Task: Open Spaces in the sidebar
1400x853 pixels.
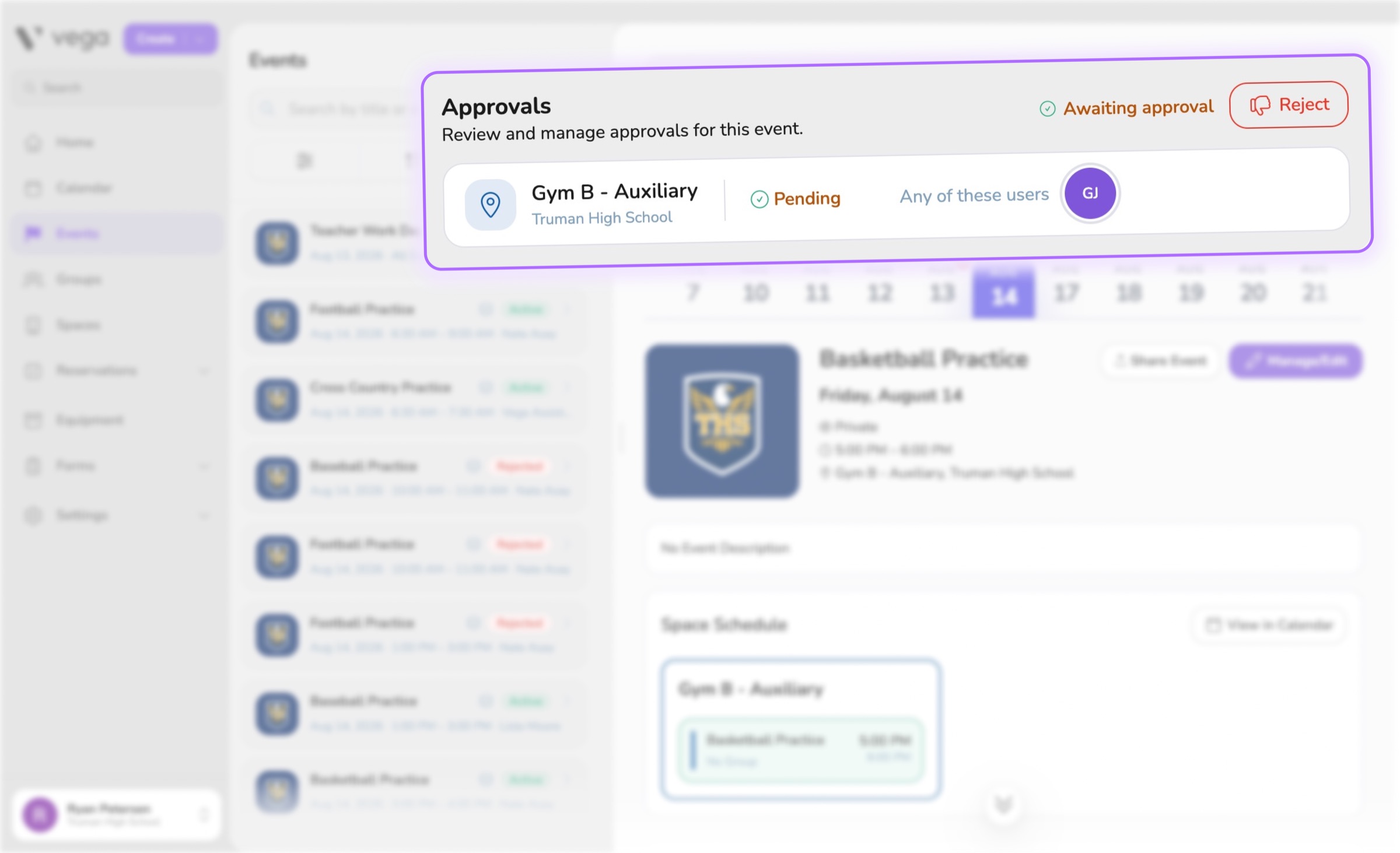Action: tap(117, 325)
